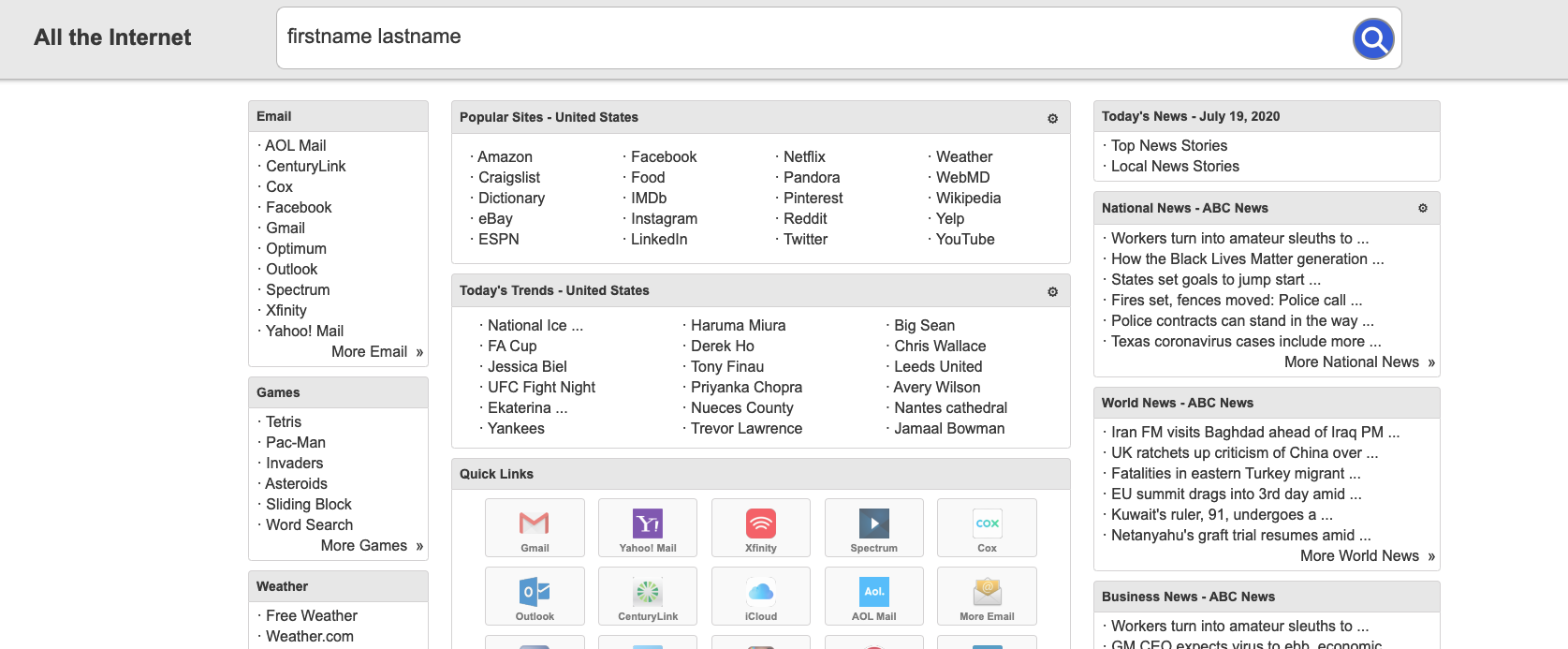Open the Spectrum quick link icon

874,528
